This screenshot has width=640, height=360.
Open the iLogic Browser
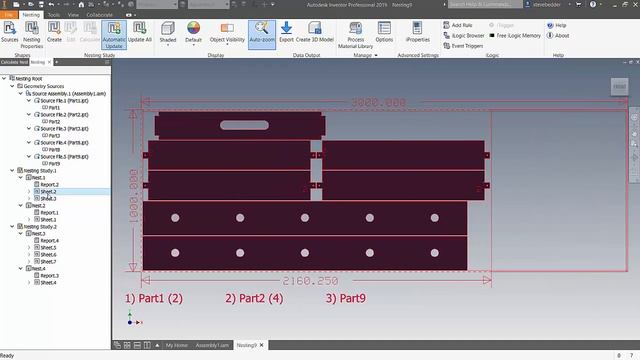[464, 36]
